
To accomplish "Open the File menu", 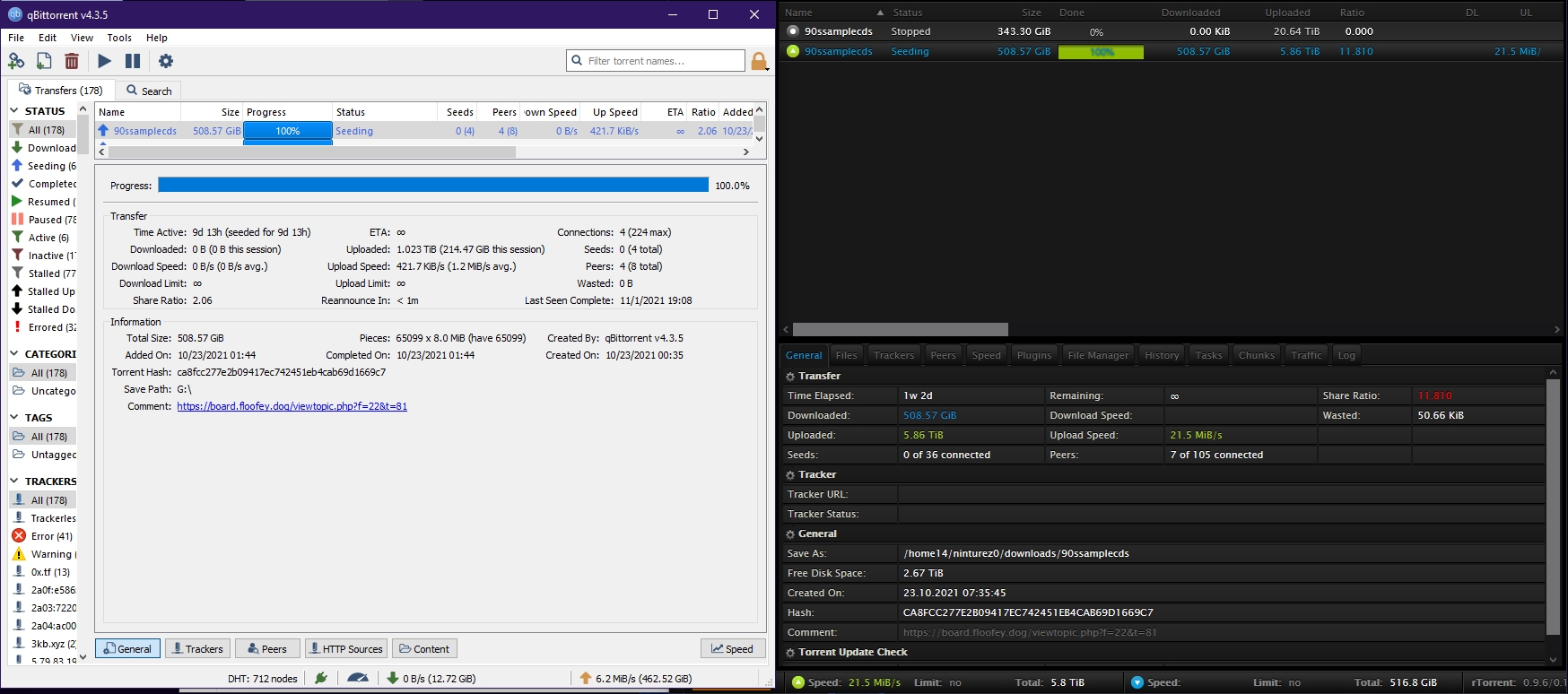I will coord(16,38).
